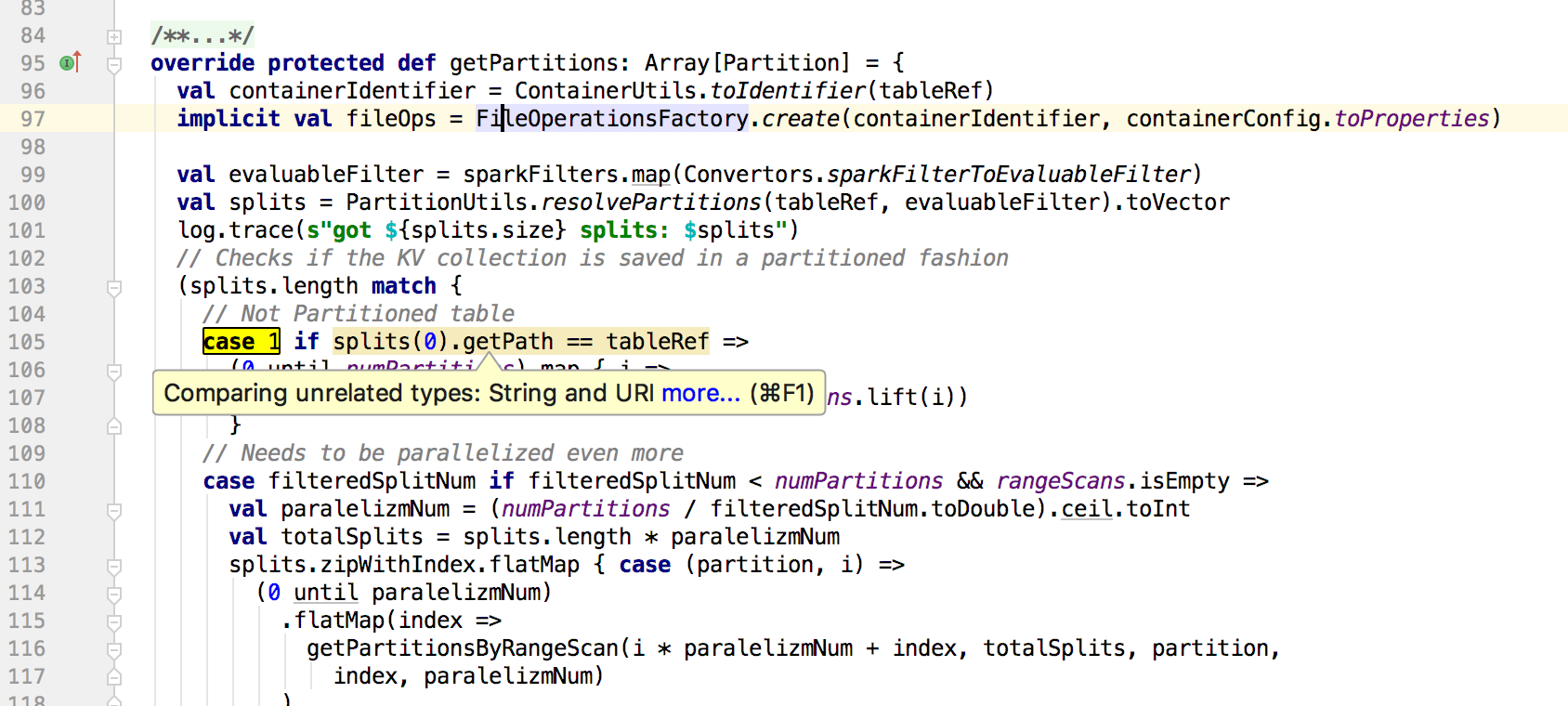Click 'tableRef' on line 105

pyautogui.click(x=658, y=342)
